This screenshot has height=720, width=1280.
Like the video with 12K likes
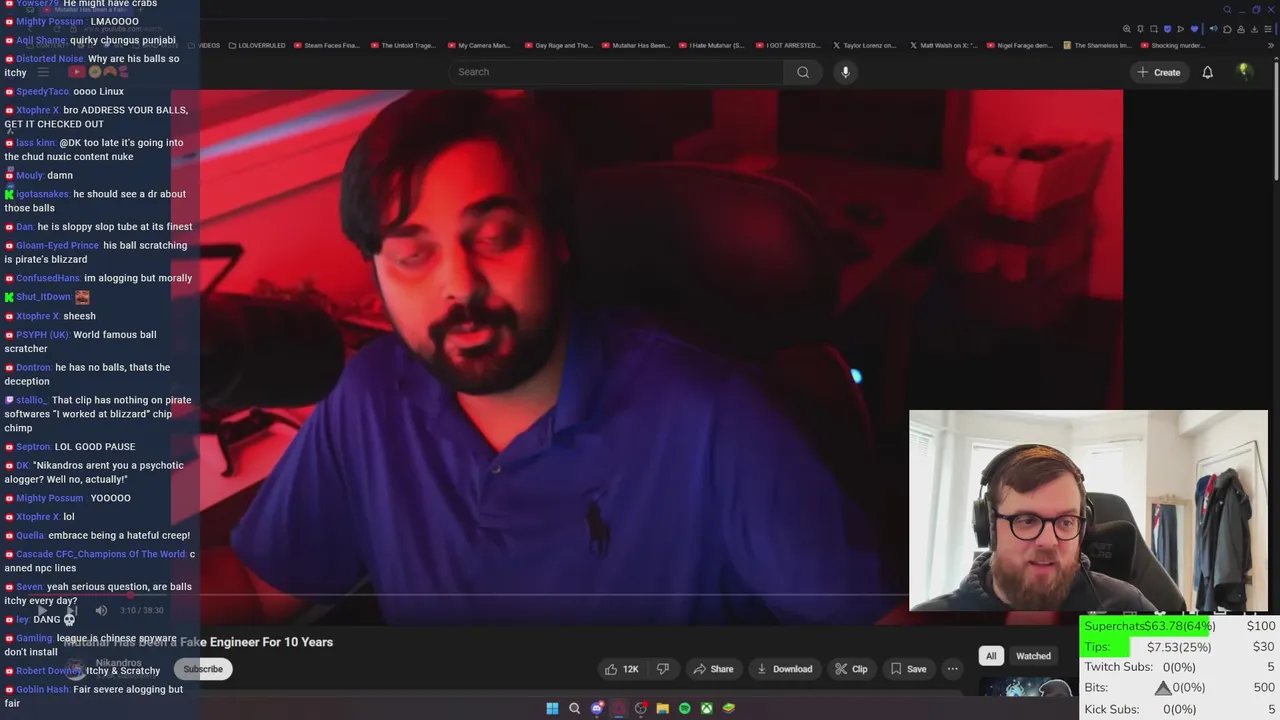[x=621, y=669]
